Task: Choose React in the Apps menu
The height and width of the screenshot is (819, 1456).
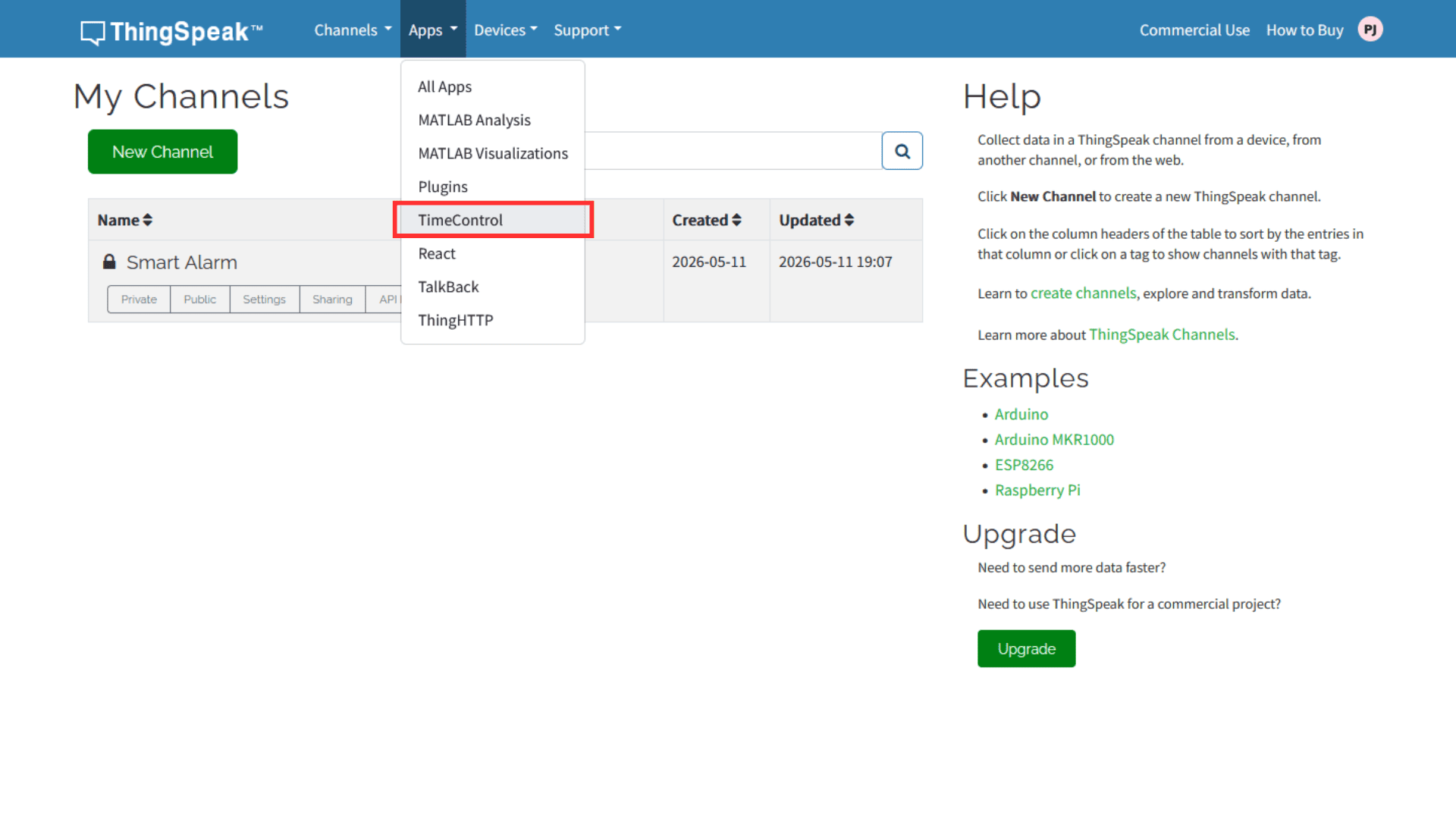Action: tap(493, 253)
